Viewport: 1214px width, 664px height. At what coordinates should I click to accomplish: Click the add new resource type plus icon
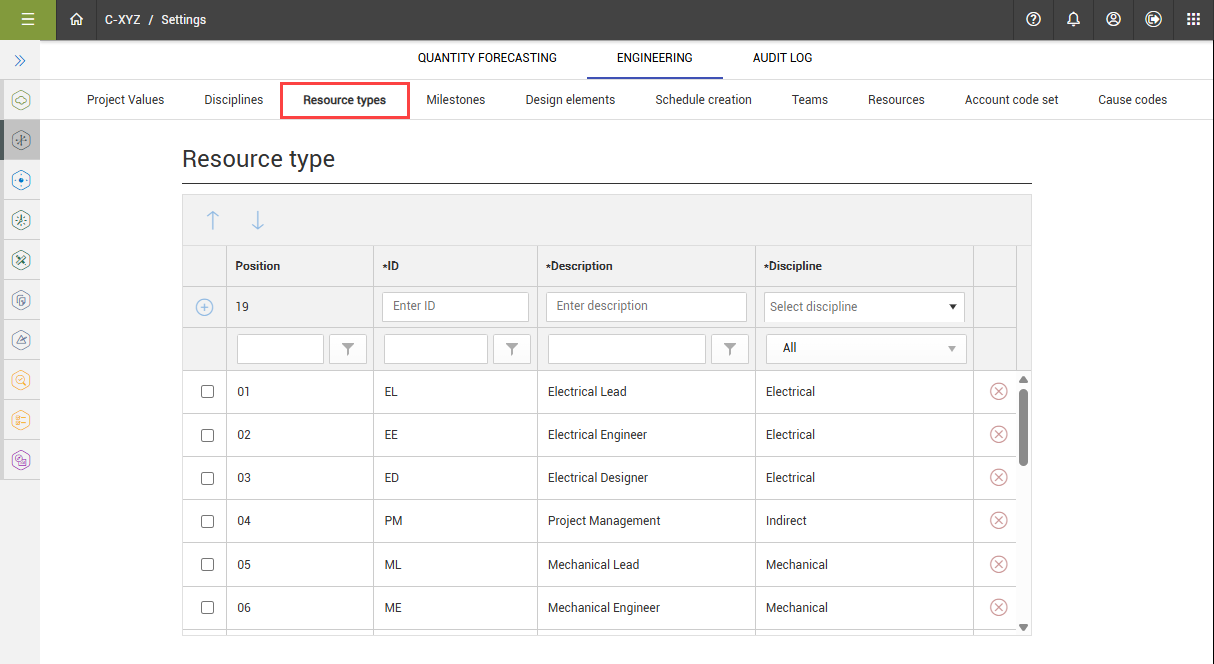click(x=204, y=307)
